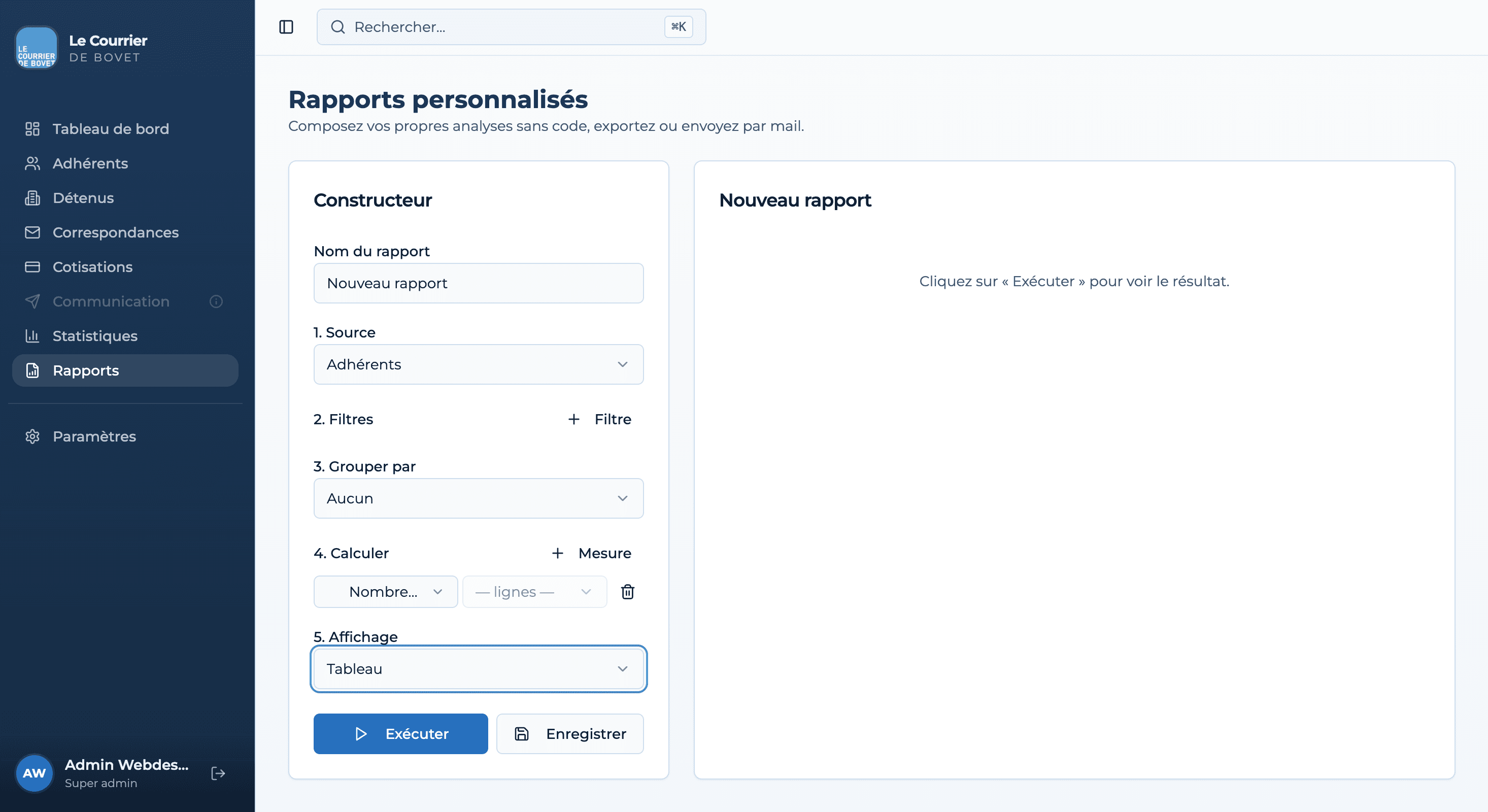Open the Nombre… aggregation dropdown
The width and height of the screenshot is (1488, 812).
pyautogui.click(x=385, y=592)
